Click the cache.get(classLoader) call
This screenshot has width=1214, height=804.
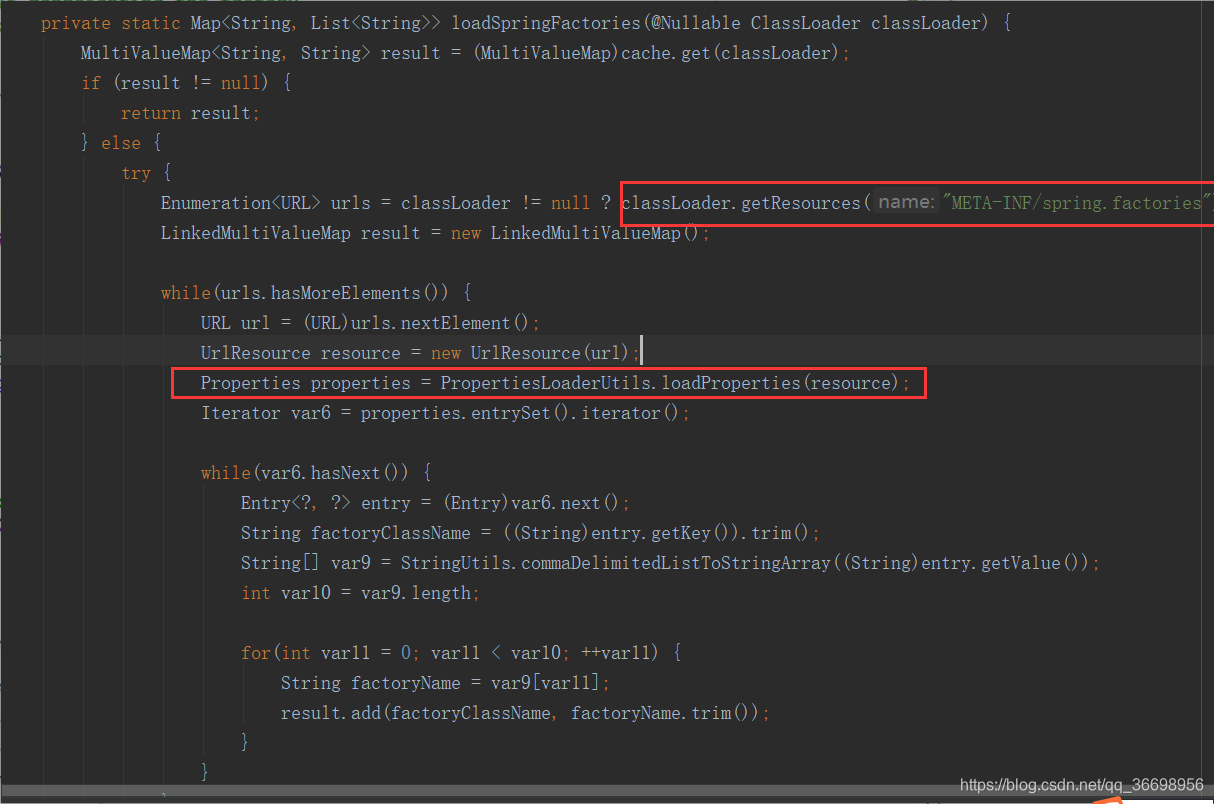click(x=732, y=53)
